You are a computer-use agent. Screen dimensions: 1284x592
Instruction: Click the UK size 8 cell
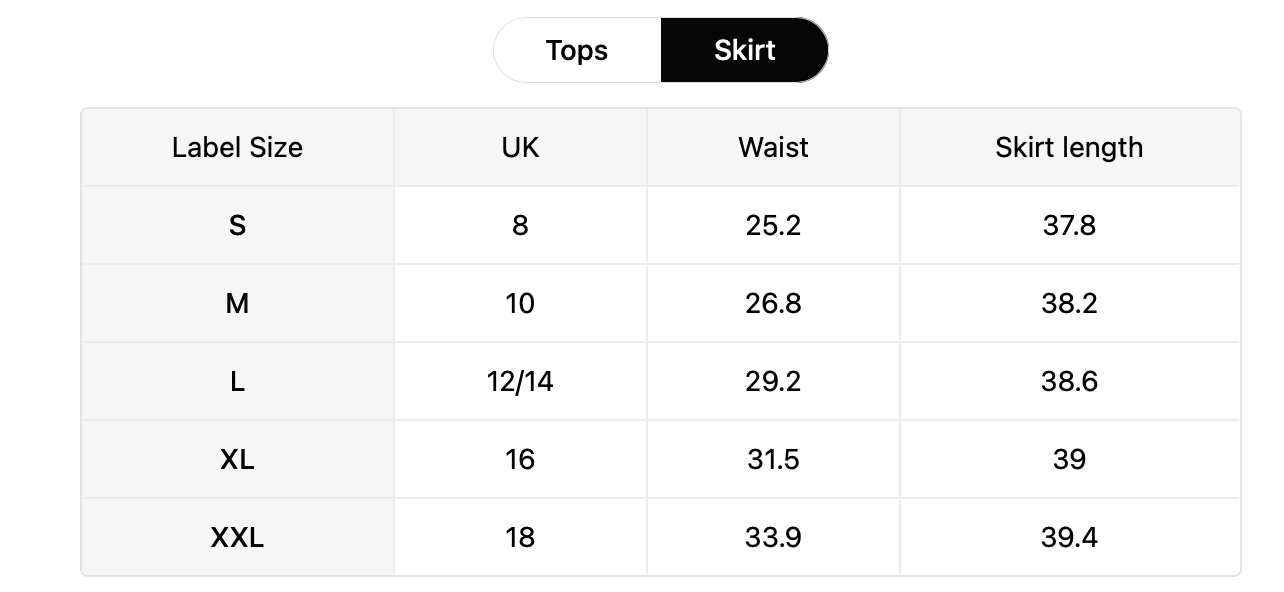click(520, 225)
